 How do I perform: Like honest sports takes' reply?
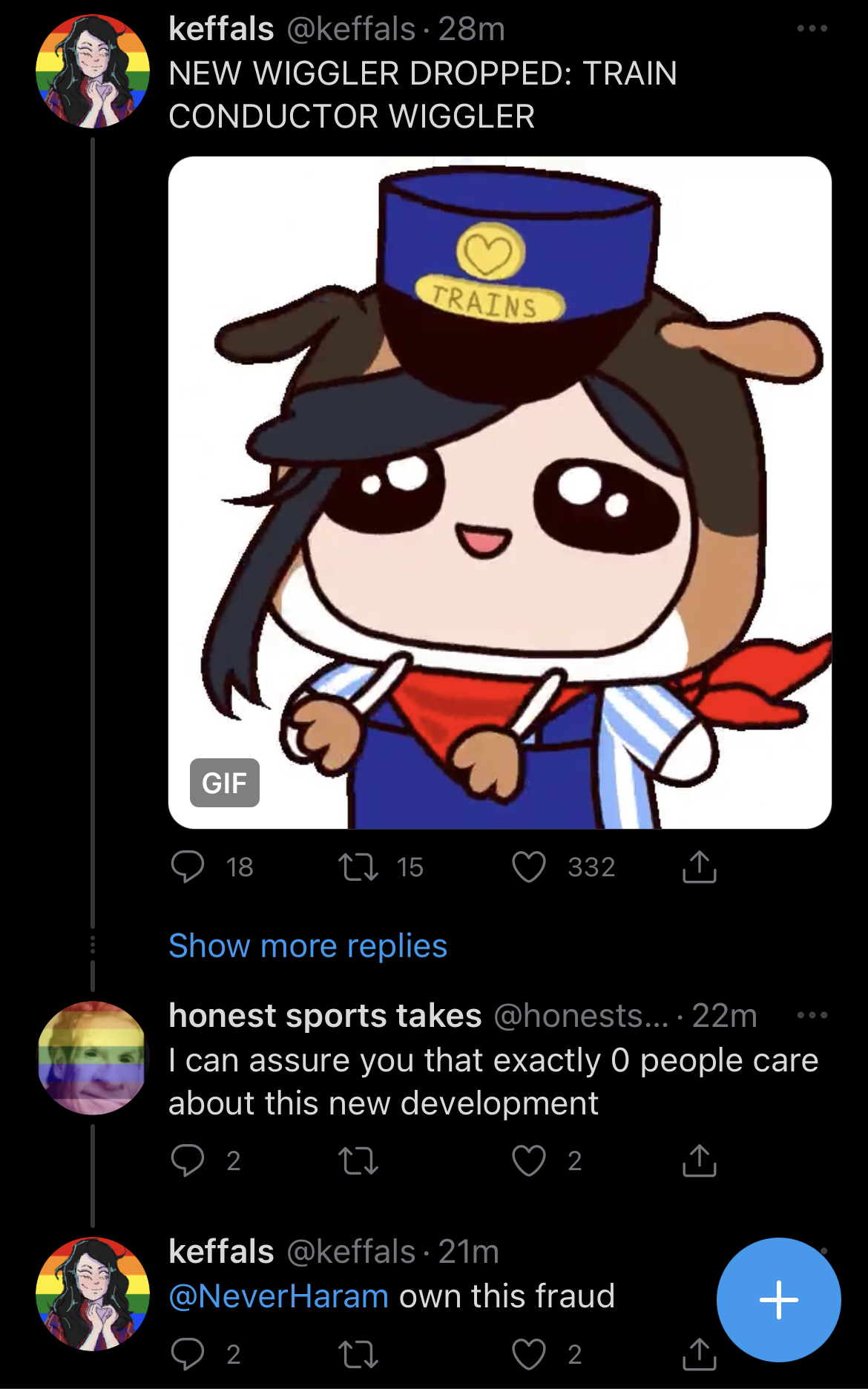(x=529, y=1160)
